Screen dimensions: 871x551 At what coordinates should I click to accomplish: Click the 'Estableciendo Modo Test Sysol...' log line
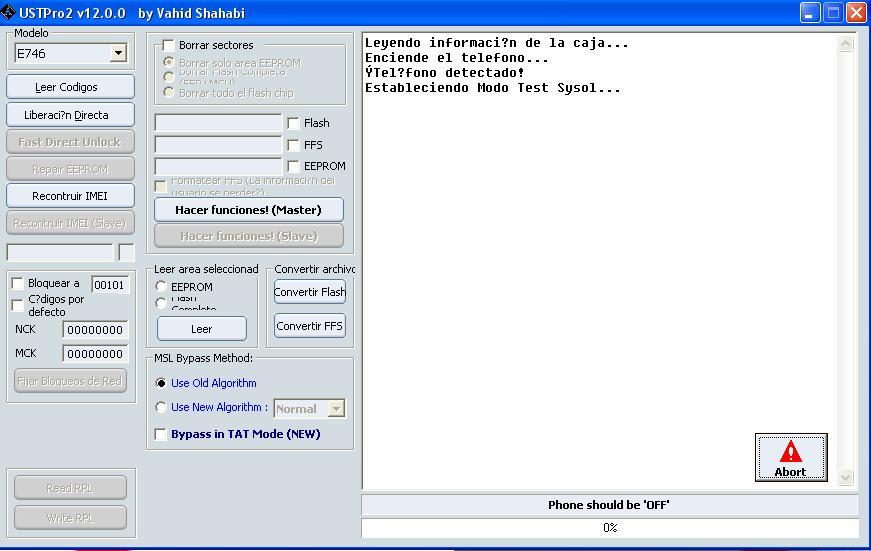pyautogui.click(x=493, y=88)
